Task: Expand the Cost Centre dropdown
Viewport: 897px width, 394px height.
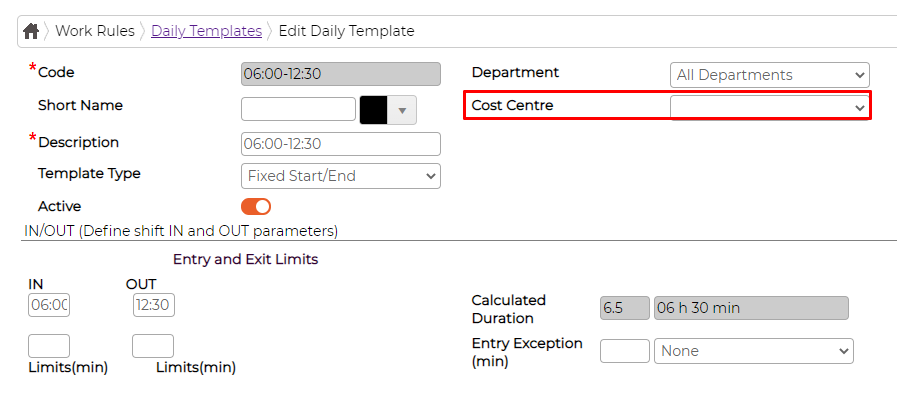Action: [769, 107]
